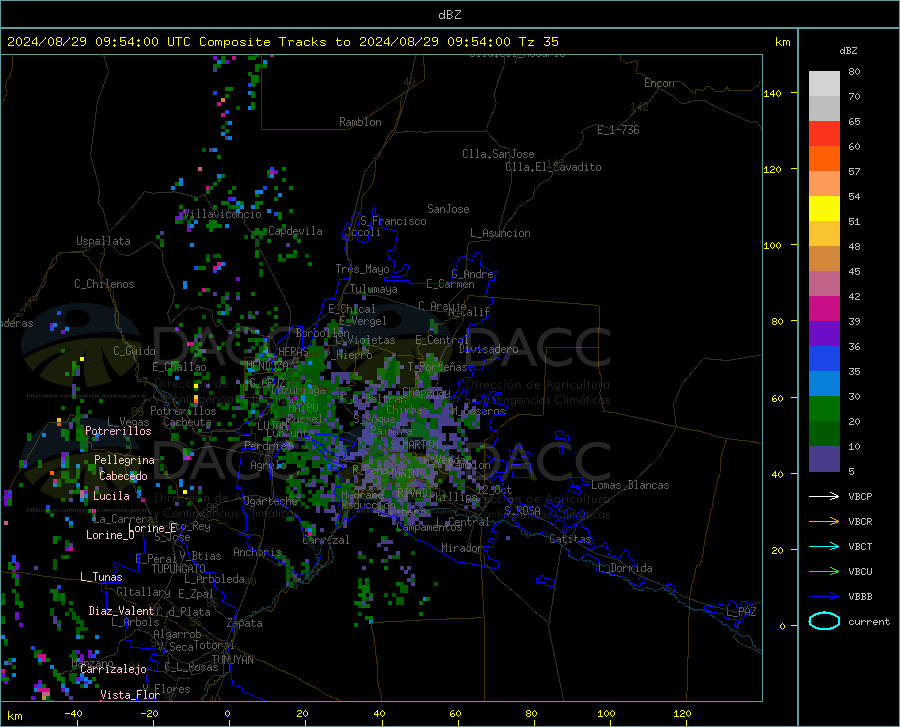The image size is (900, 727).
Task: Click the Capdevila map label
Action: [295, 231]
